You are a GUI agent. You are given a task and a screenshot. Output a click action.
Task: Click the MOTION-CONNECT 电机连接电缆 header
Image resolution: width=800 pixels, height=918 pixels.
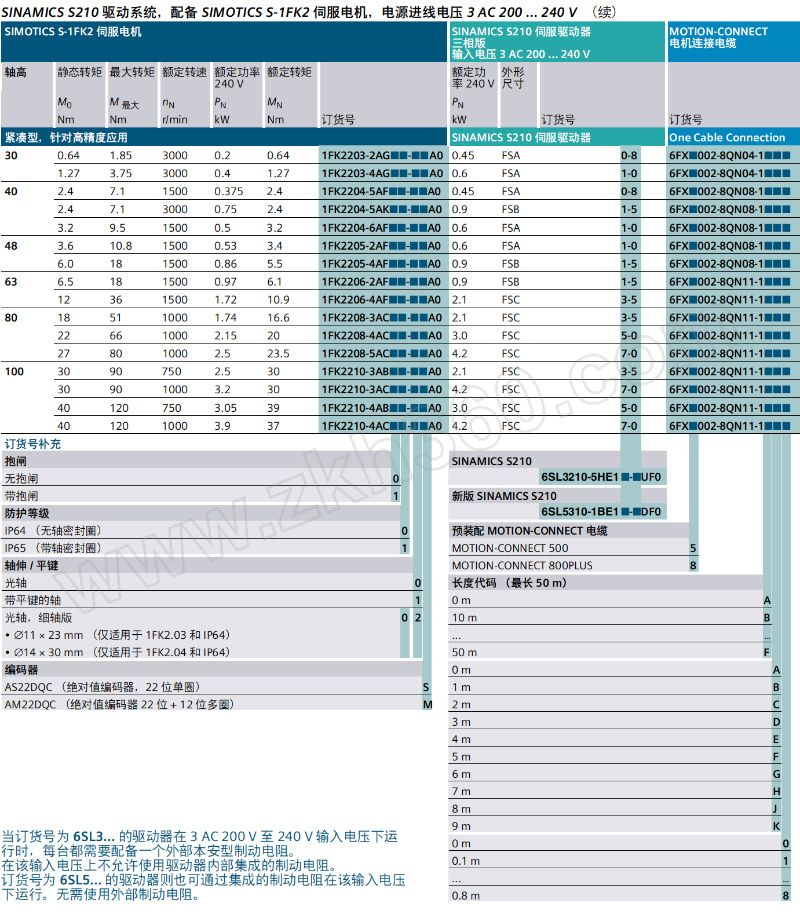click(718, 38)
